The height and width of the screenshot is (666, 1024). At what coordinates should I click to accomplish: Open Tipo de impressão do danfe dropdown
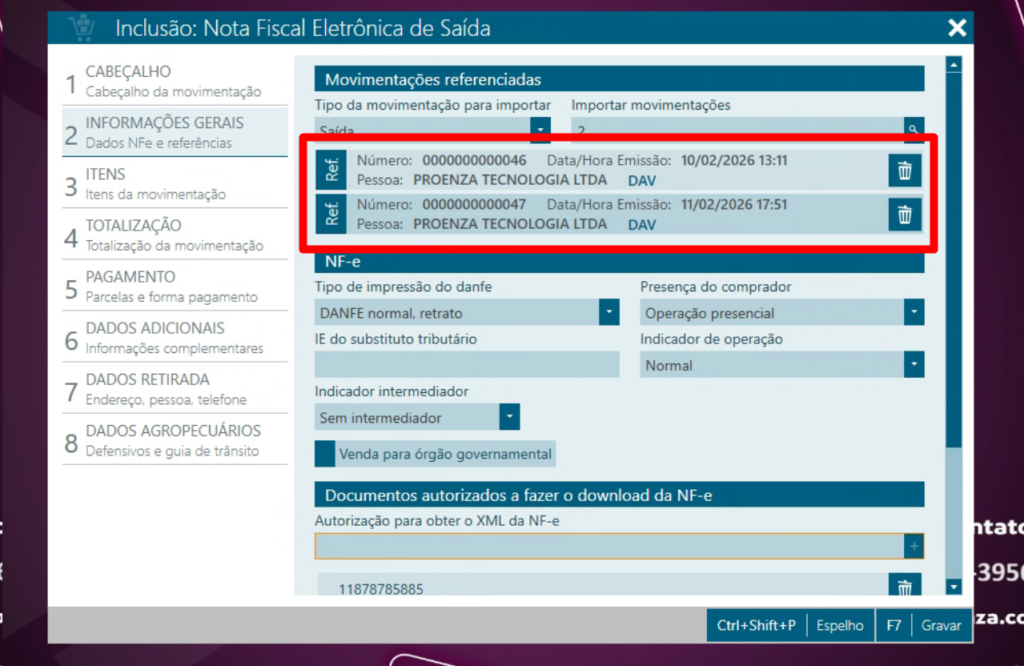609,313
